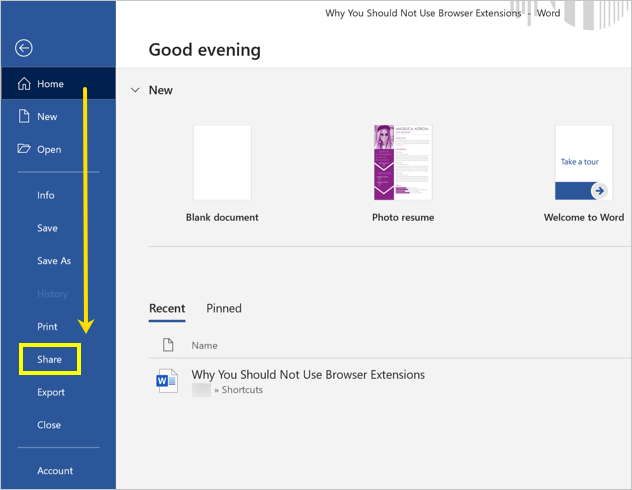Click the Word file icon of recent document
Viewport: 632px width, 490px height.
pyautogui.click(x=167, y=381)
